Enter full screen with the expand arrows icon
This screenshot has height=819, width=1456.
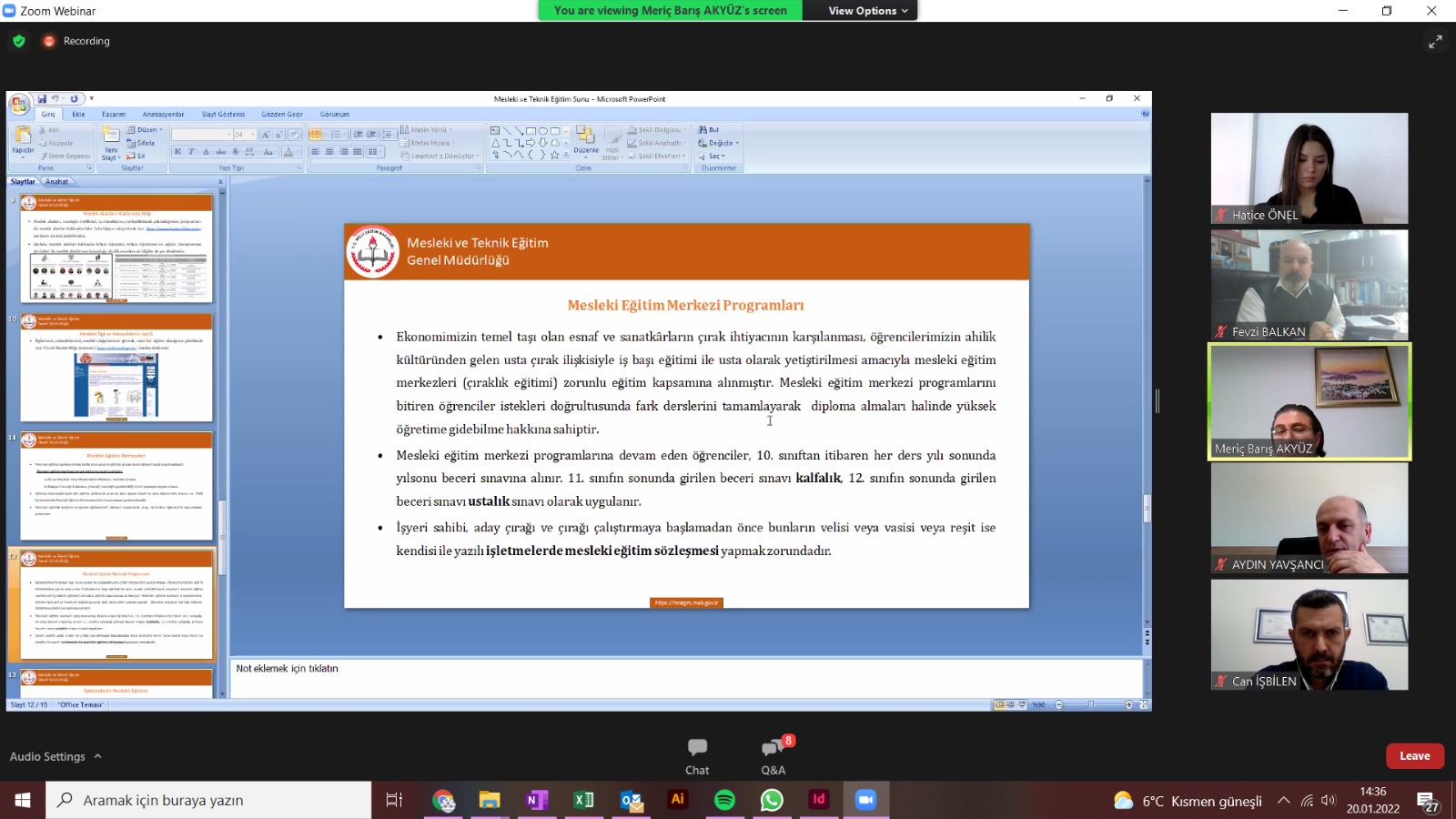point(1435,42)
